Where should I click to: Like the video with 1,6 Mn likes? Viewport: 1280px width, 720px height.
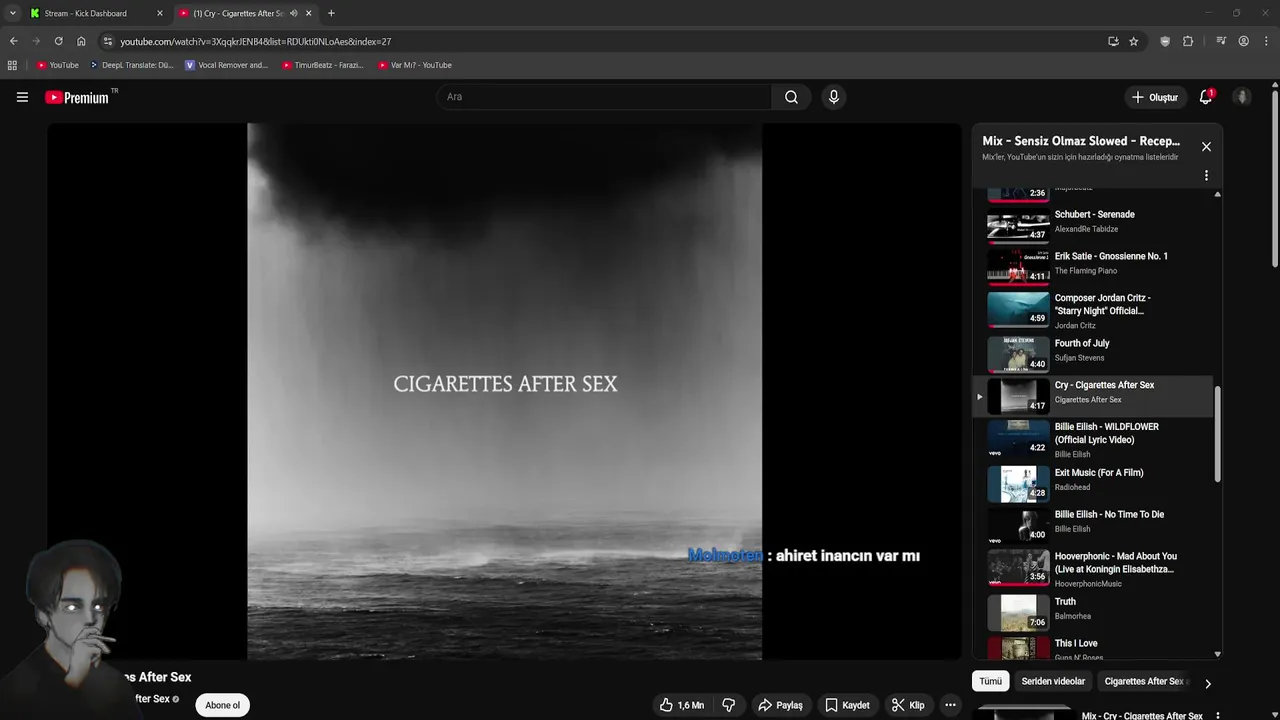tap(681, 705)
